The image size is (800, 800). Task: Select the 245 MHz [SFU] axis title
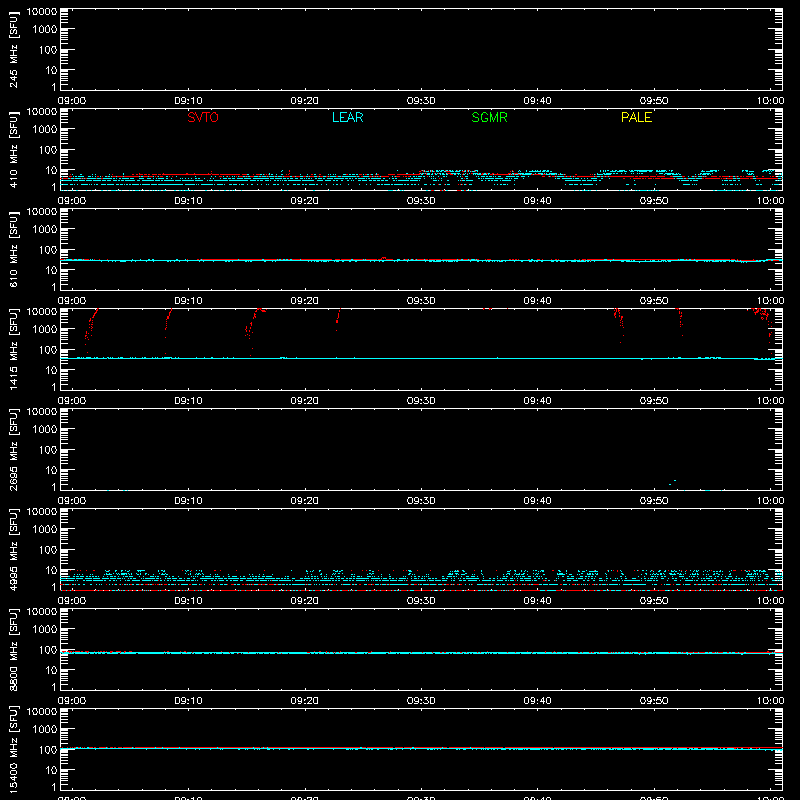[x=13, y=49]
